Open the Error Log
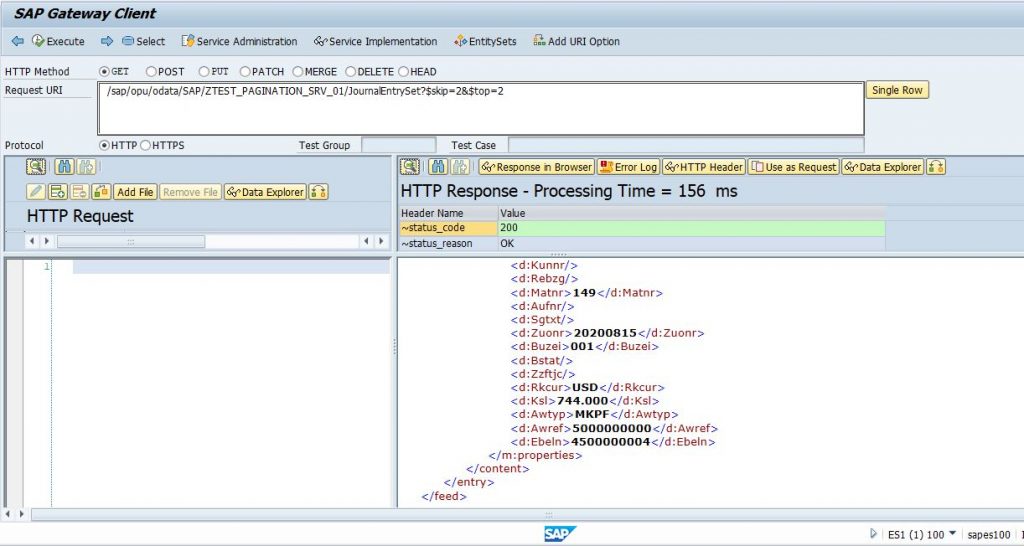 tap(628, 167)
